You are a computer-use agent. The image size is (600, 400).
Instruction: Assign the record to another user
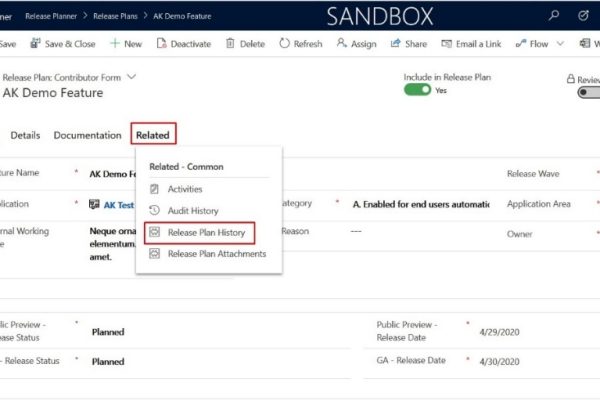pos(356,44)
